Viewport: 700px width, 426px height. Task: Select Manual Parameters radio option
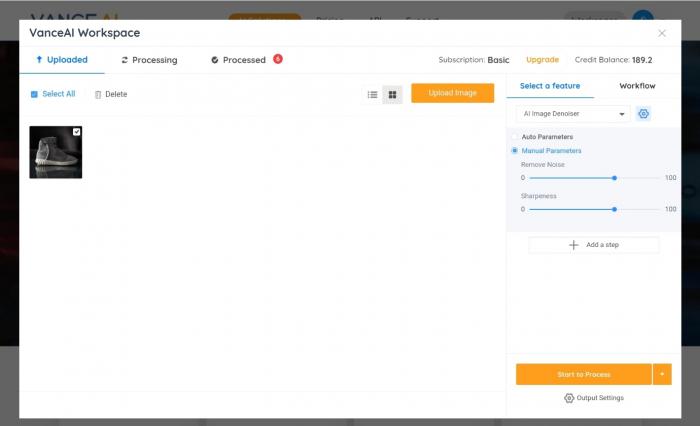click(515, 150)
